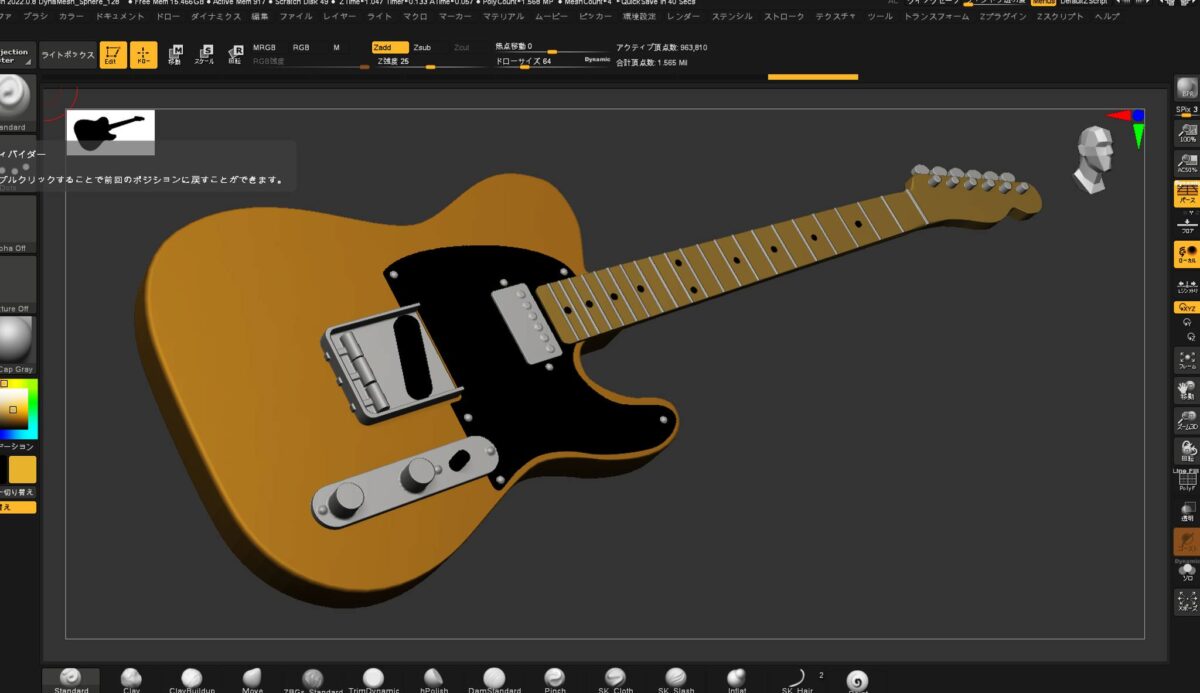Pick the Pinch brush

coord(555,680)
